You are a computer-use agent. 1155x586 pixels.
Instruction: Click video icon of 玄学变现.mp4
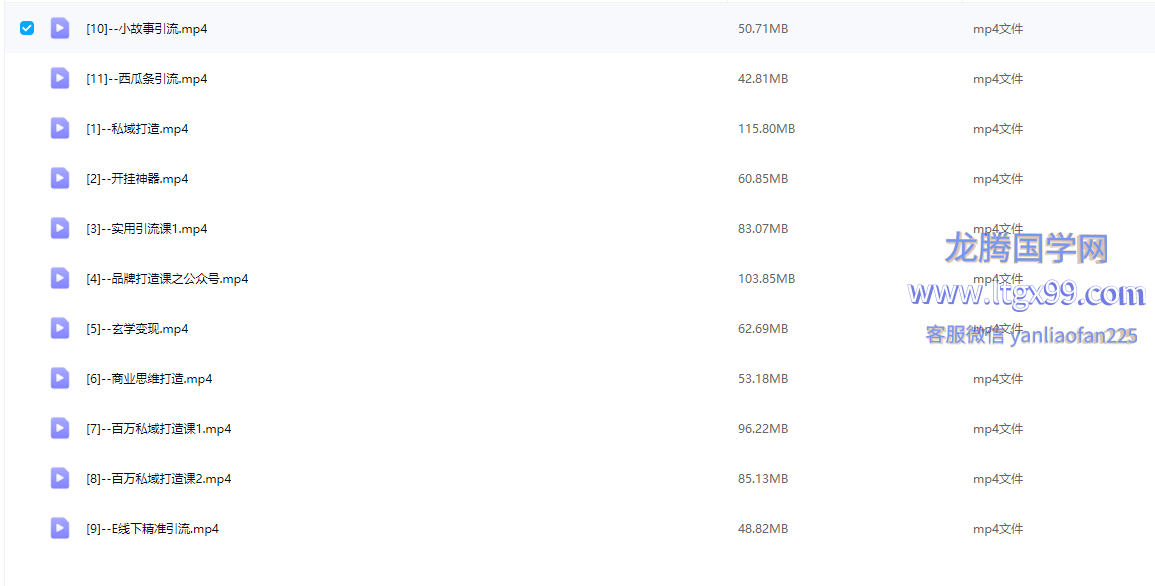(x=60, y=328)
